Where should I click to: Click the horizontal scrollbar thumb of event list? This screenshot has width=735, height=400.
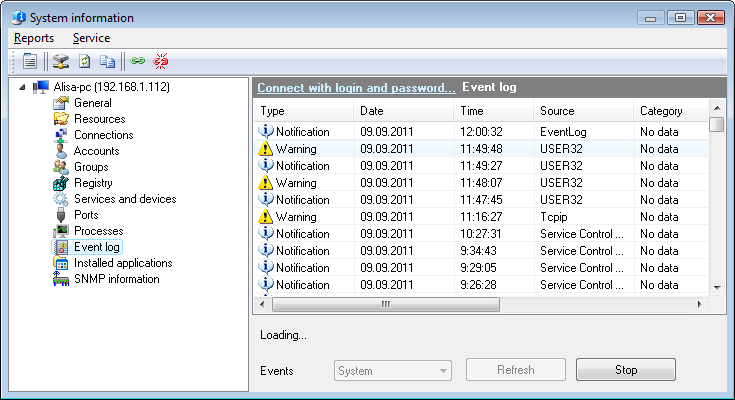(x=385, y=304)
